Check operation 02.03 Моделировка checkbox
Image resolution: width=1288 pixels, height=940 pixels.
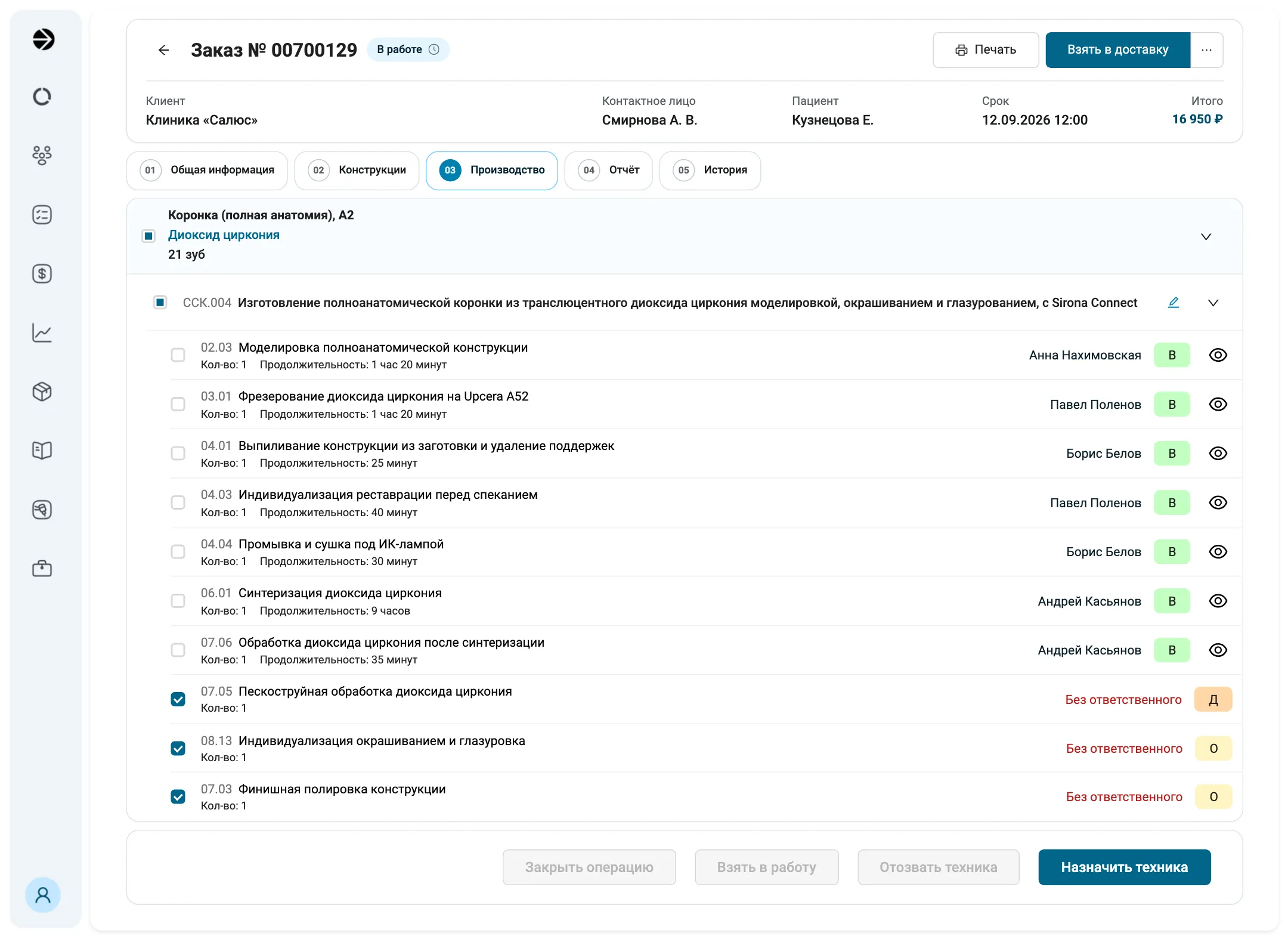click(x=178, y=355)
